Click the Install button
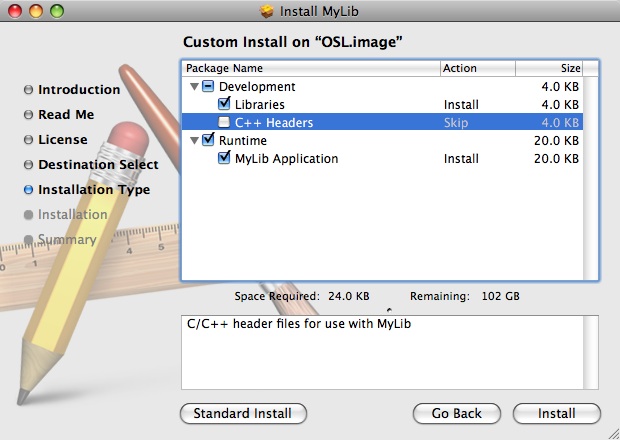Viewport: 620px width, 440px height. (556, 414)
